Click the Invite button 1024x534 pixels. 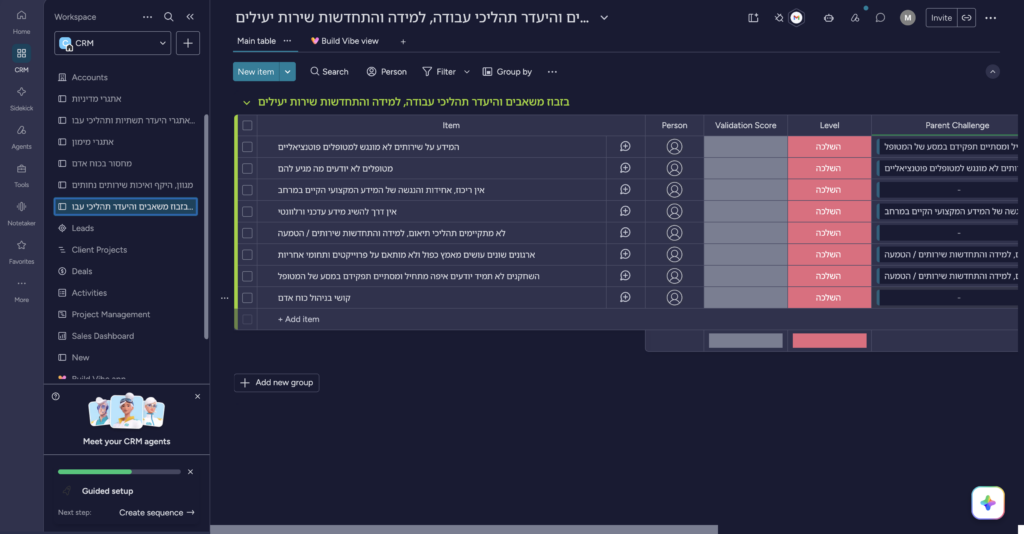click(941, 18)
